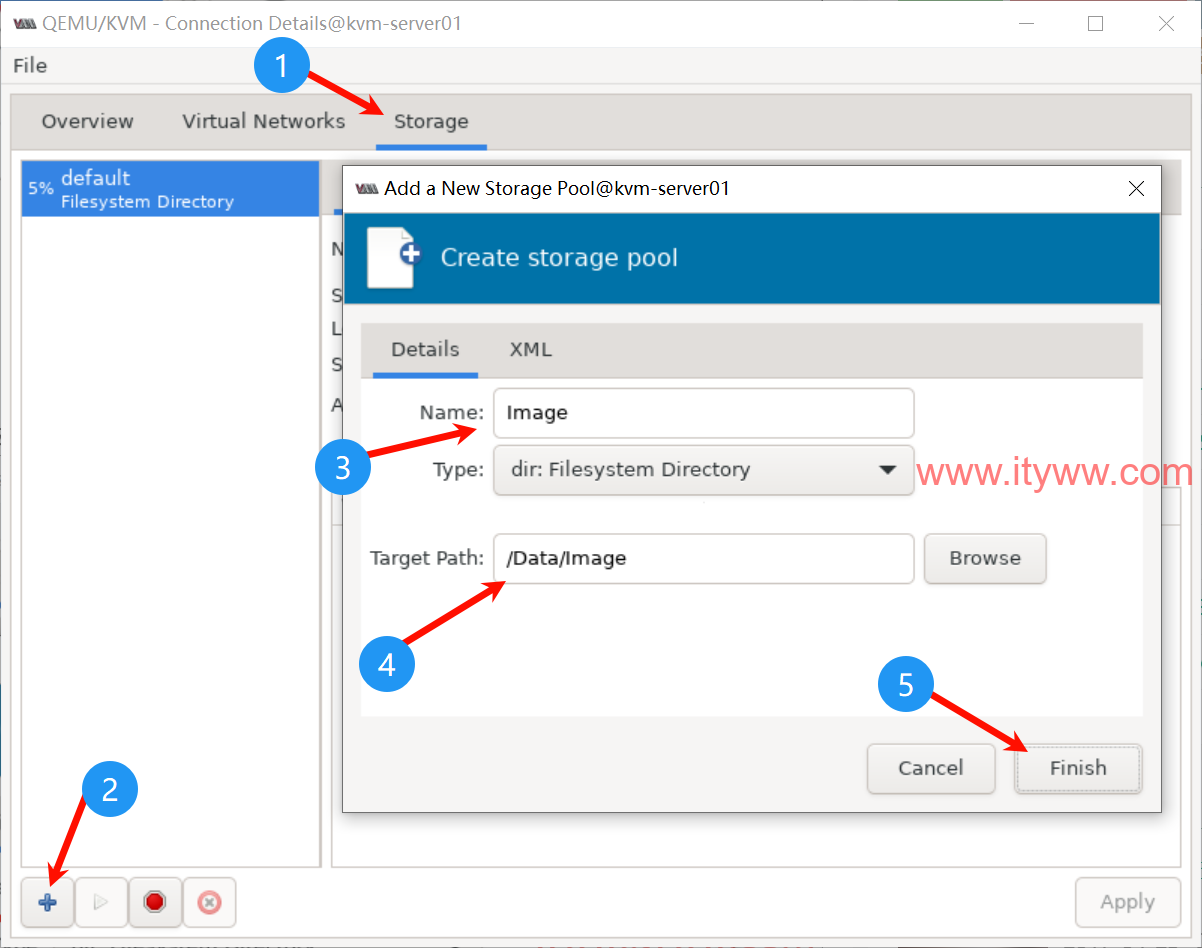Open the Virtual Networks tab
The height and width of the screenshot is (948, 1202).
click(x=263, y=122)
